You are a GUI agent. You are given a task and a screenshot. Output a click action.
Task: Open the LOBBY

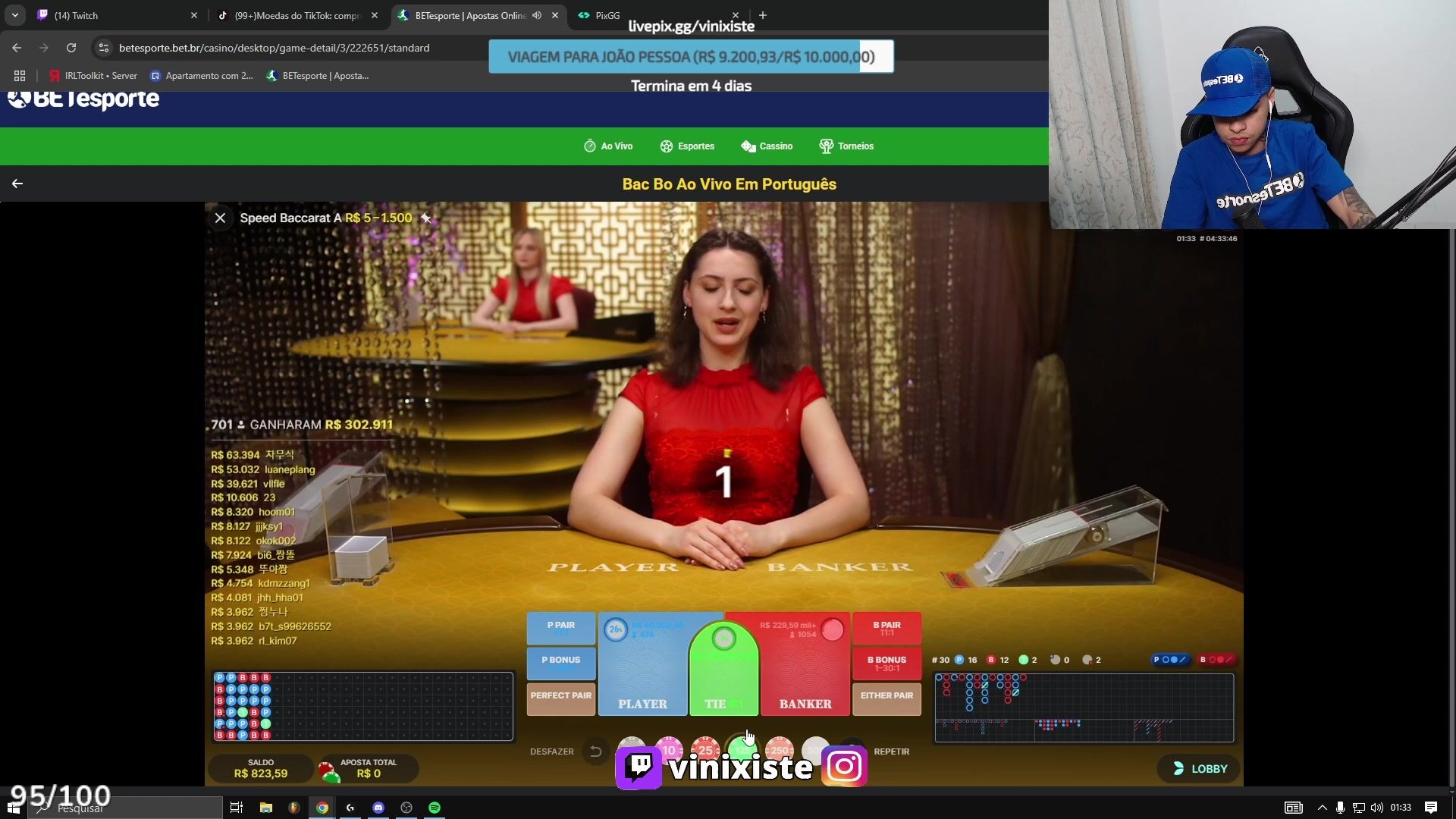pyautogui.click(x=1199, y=769)
